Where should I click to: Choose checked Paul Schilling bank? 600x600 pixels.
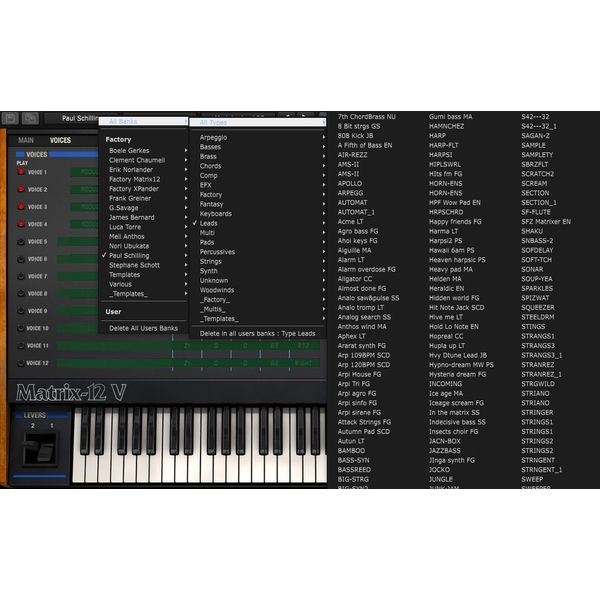(x=143, y=256)
